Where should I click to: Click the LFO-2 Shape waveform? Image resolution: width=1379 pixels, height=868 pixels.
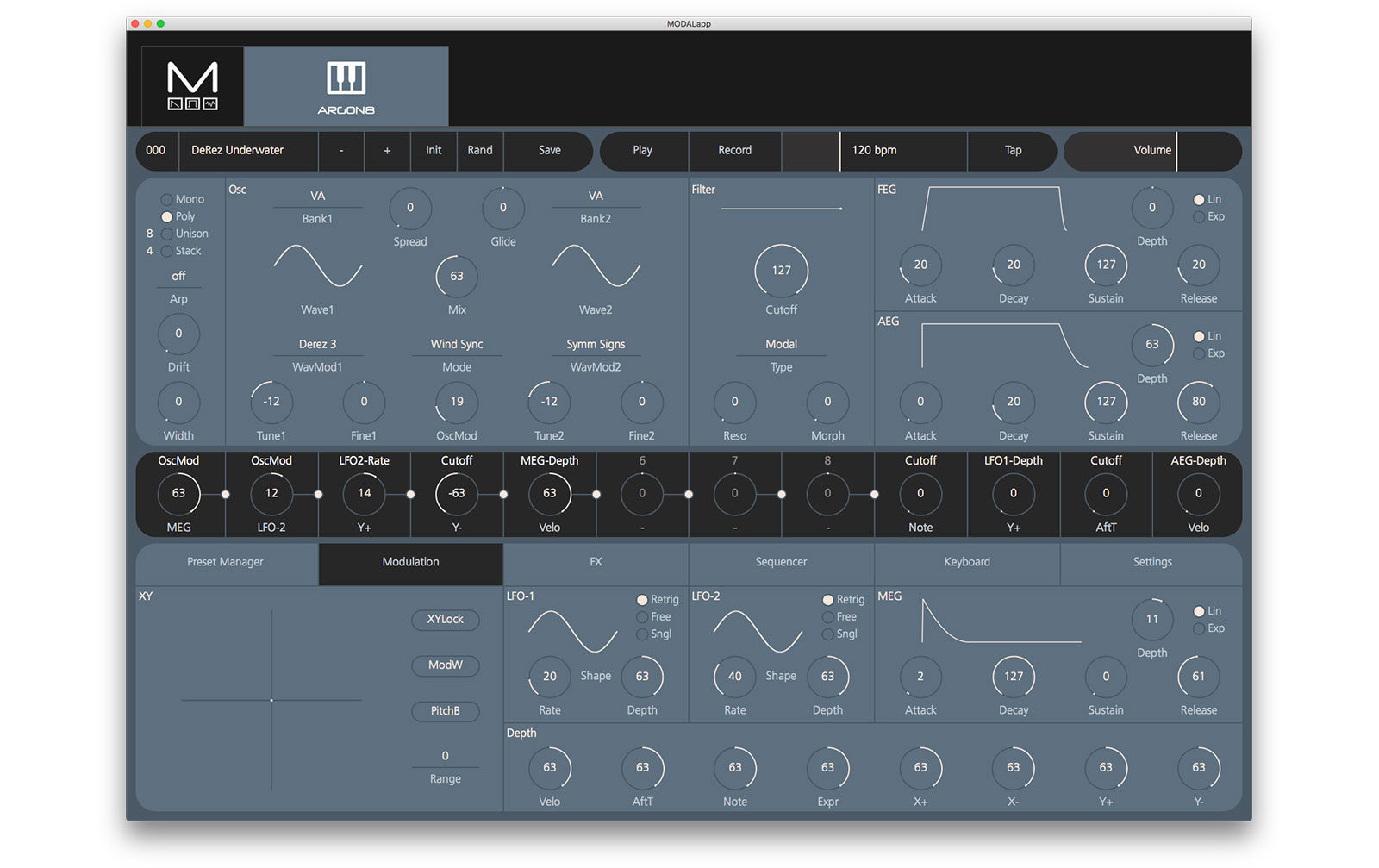point(758,632)
